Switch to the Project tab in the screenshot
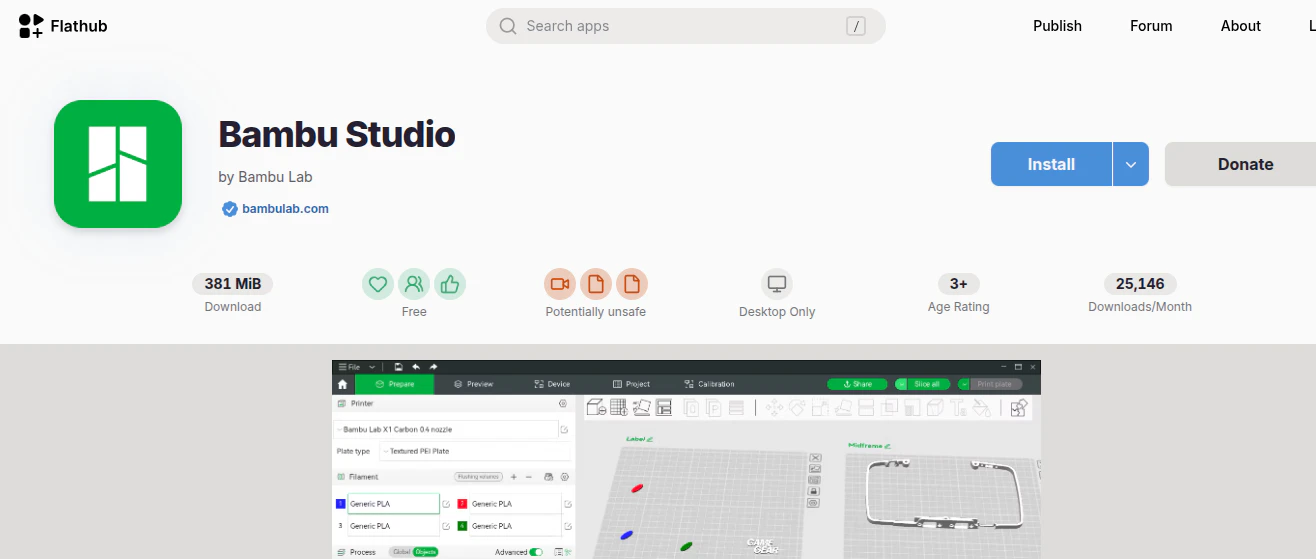 [632, 384]
